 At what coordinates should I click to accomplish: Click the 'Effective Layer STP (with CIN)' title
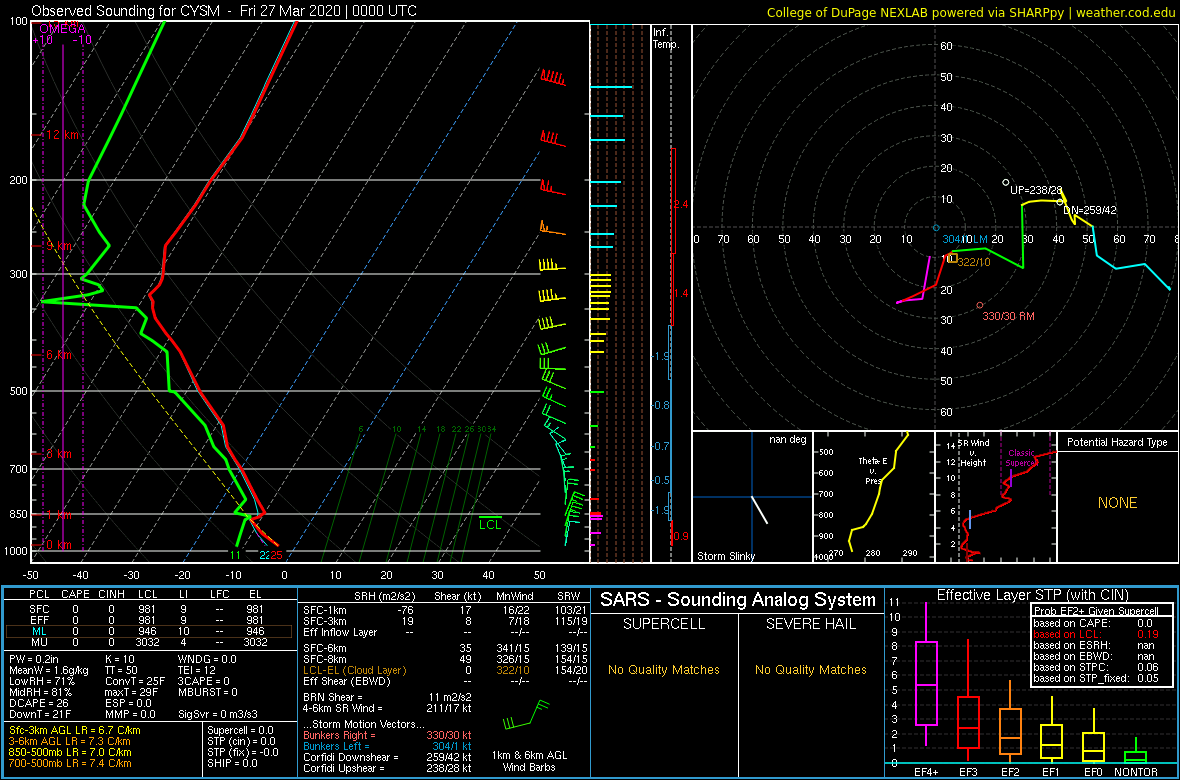pyautogui.click(x=1032, y=595)
